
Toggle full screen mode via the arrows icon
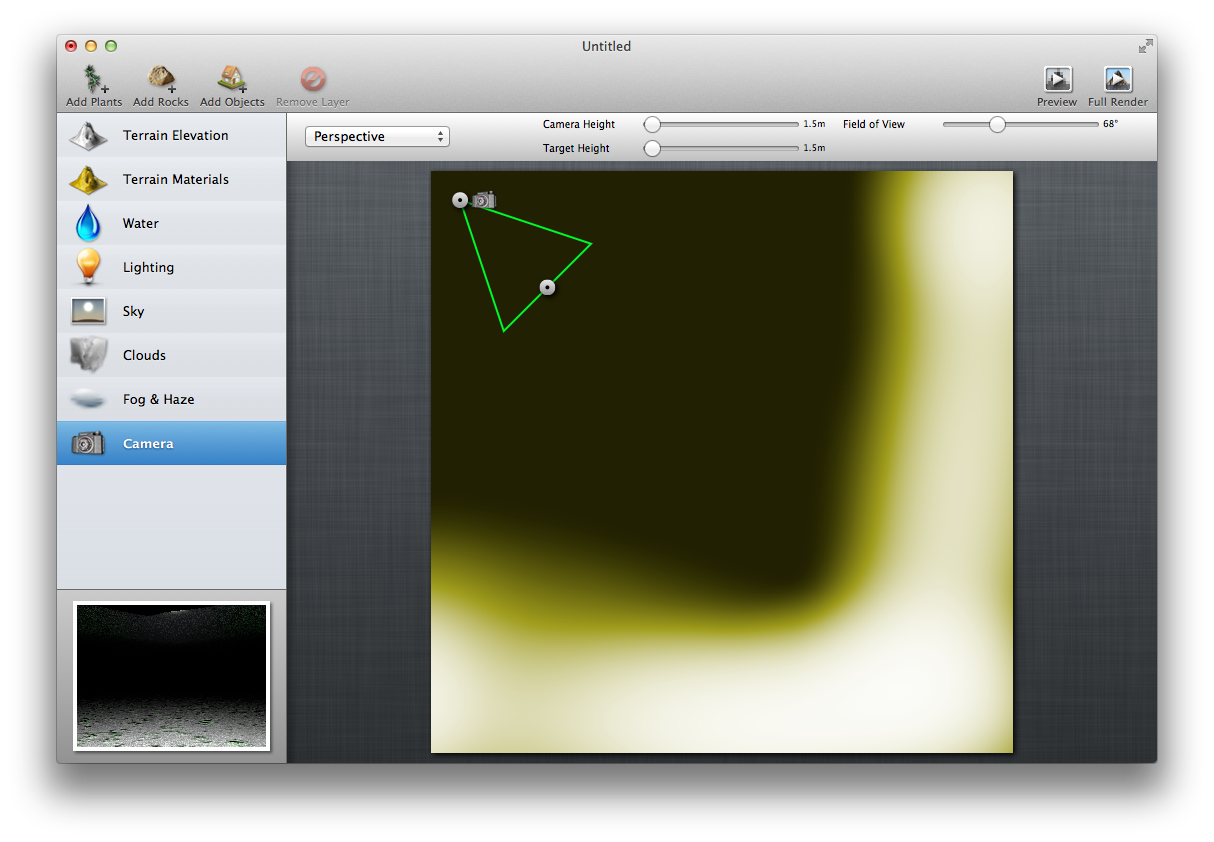pos(1145,46)
